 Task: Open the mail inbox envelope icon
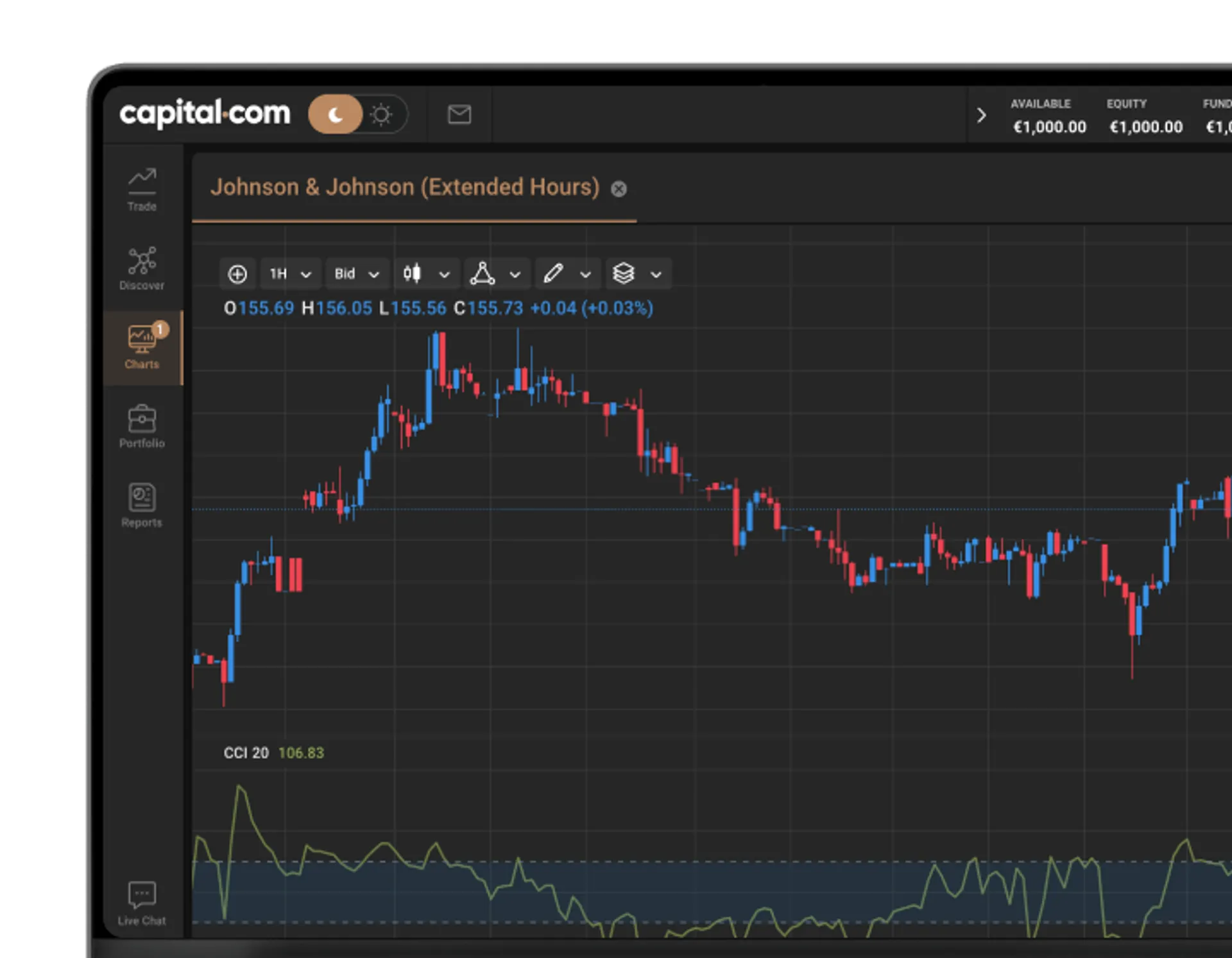[x=459, y=115]
